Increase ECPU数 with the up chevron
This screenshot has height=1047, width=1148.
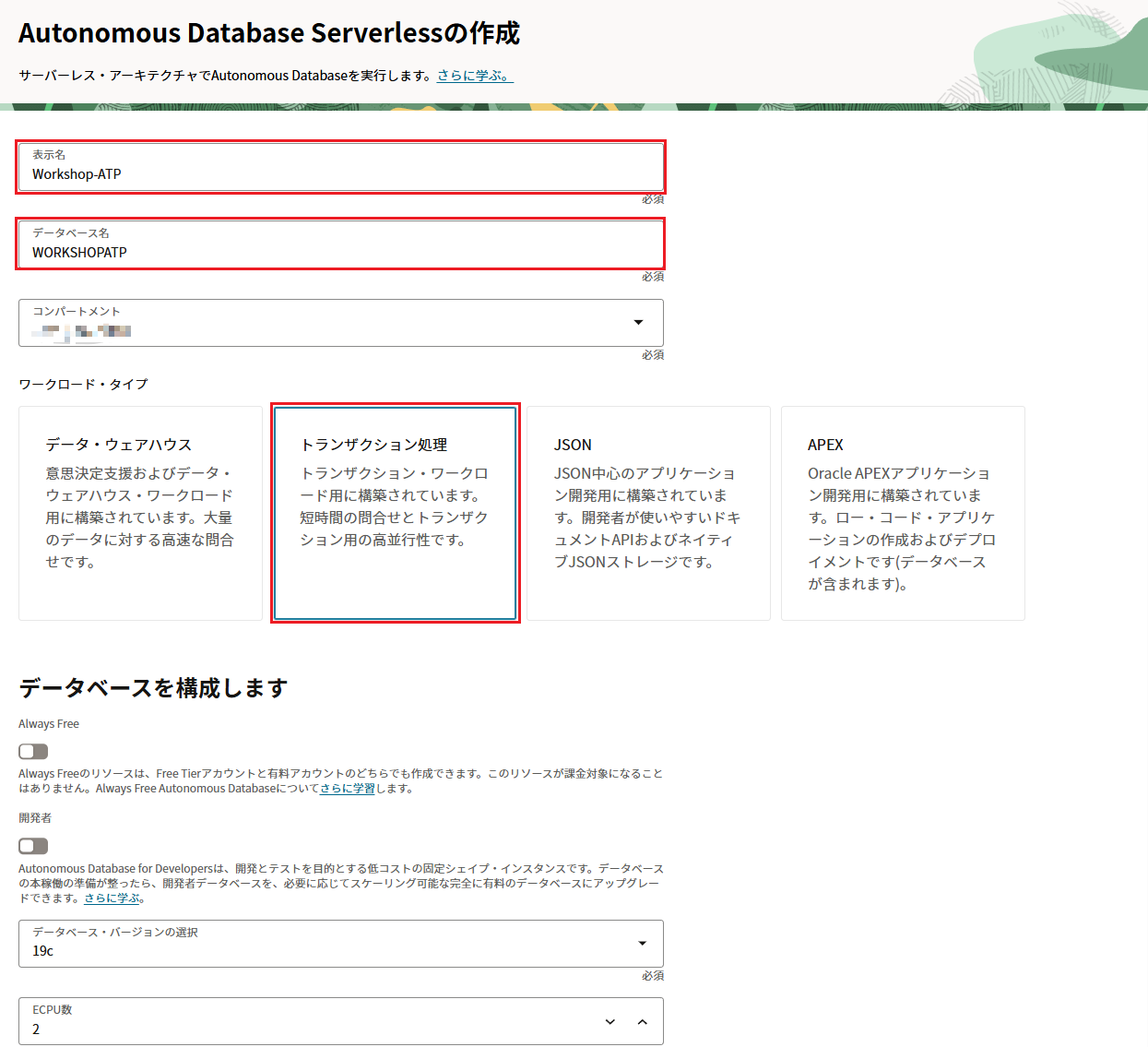tap(643, 1021)
